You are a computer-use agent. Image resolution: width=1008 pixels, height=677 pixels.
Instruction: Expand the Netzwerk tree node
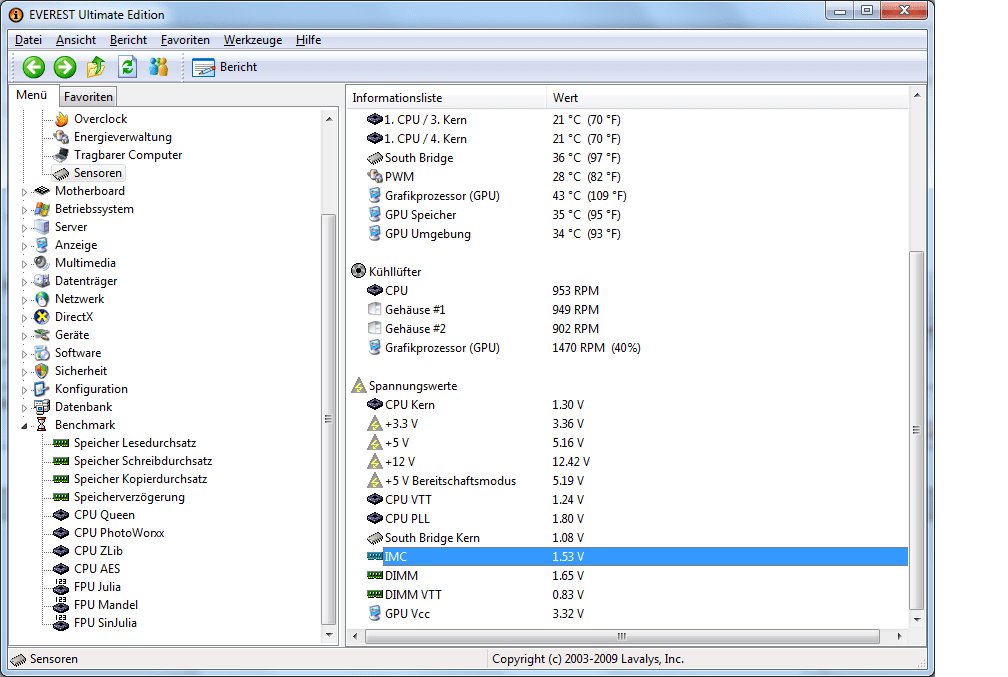tap(24, 300)
